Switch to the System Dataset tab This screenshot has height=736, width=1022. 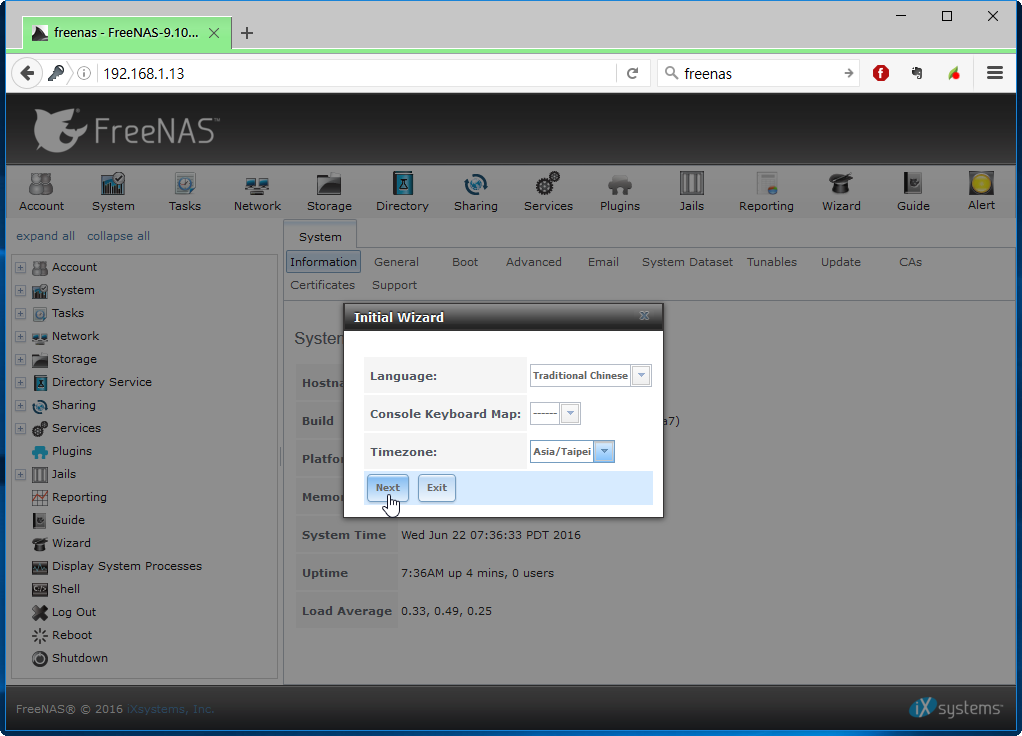(x=687, y=262)
